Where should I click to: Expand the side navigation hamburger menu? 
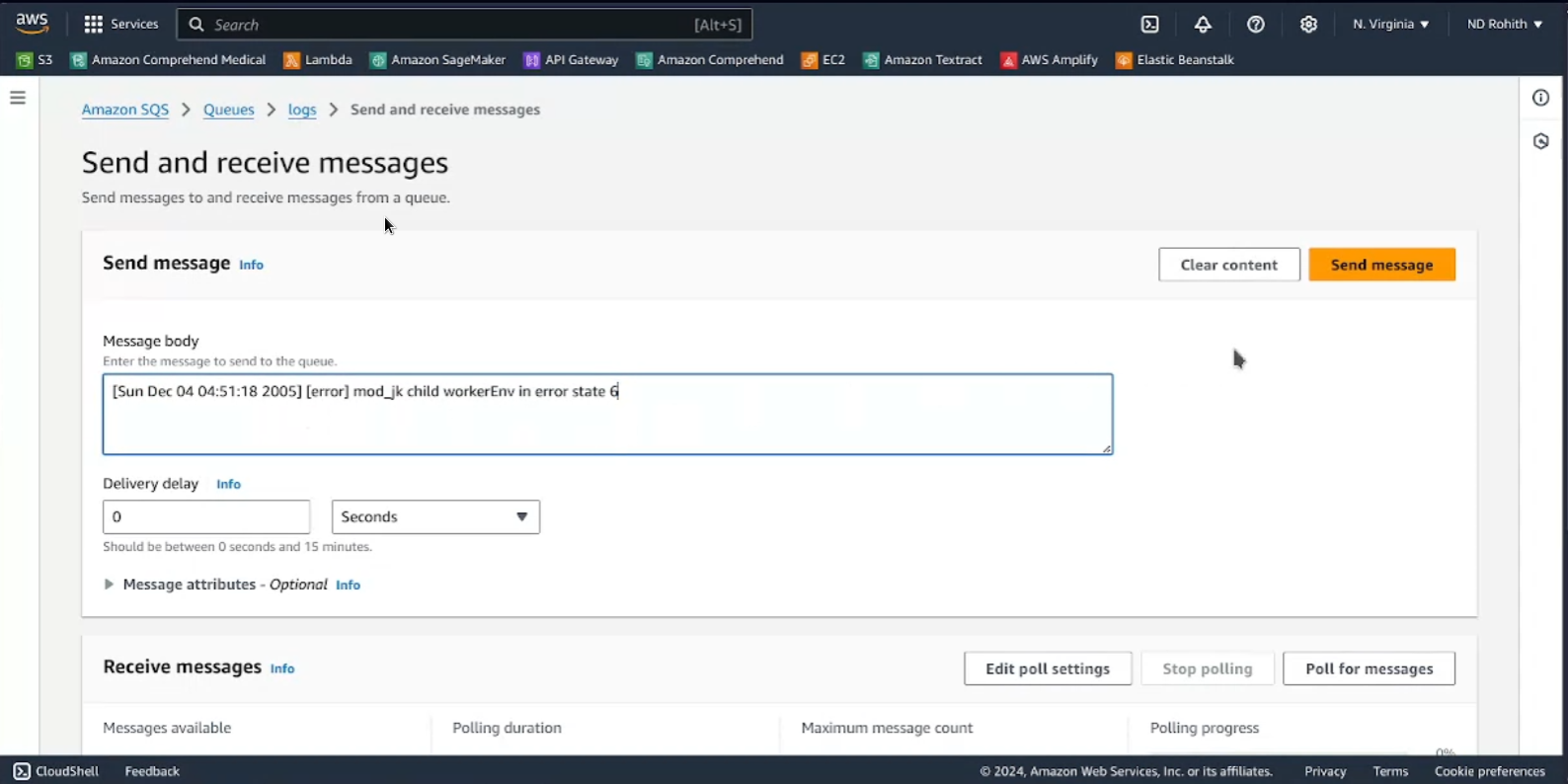tap(18, 98)
